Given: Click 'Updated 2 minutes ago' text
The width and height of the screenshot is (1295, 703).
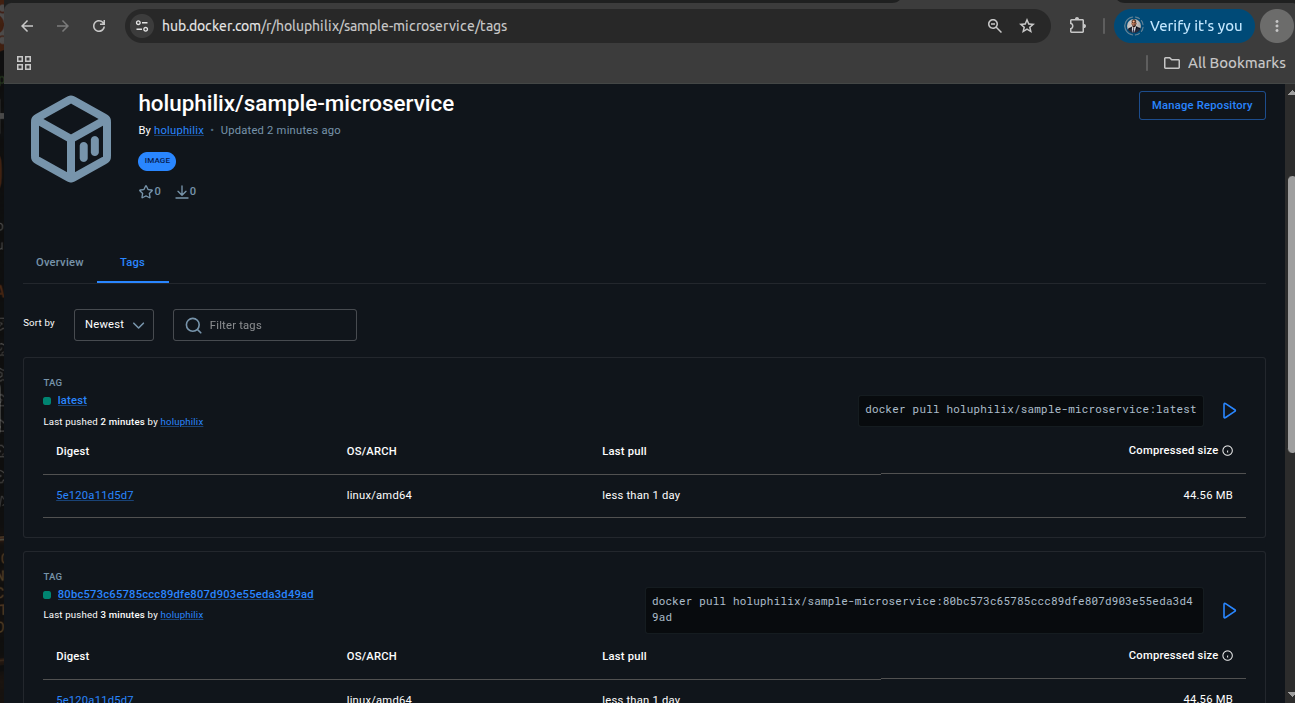Looking at the screenshot, I should tap(281, 130).
